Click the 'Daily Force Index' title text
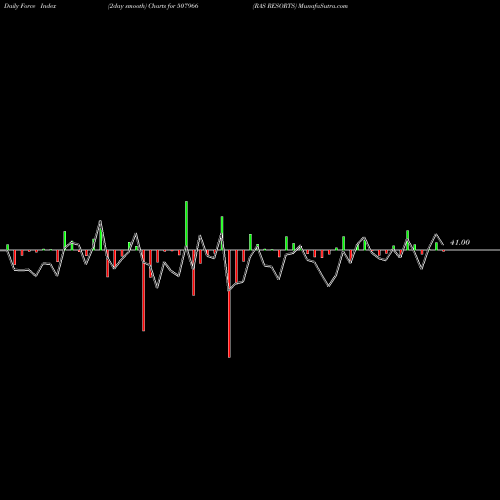The image size is (500, 500). (x=30, y=6)
